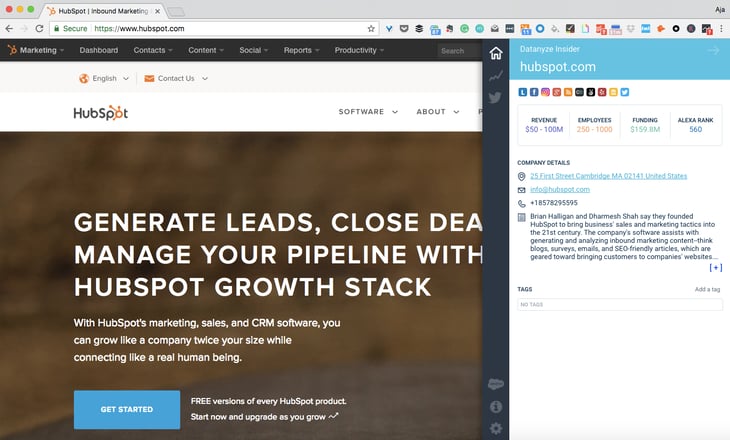This screenshot has width=730, height=440.
Task: Click the browser address bar
Action: pos(214,28)
